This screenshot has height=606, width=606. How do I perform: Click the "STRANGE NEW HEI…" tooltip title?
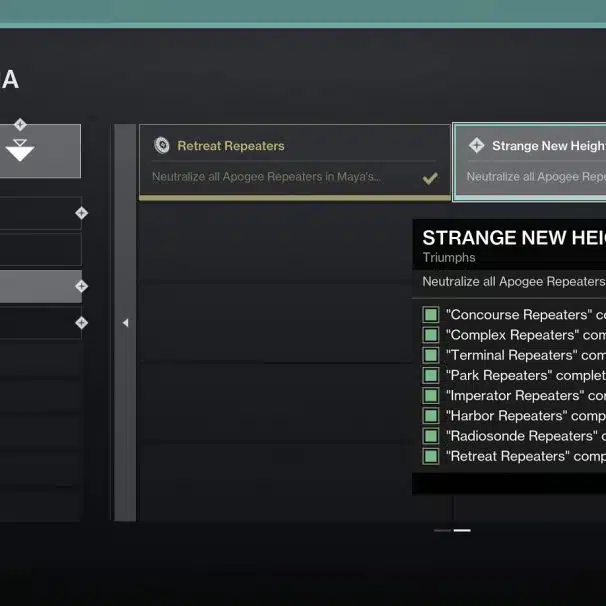click(514, 238)
